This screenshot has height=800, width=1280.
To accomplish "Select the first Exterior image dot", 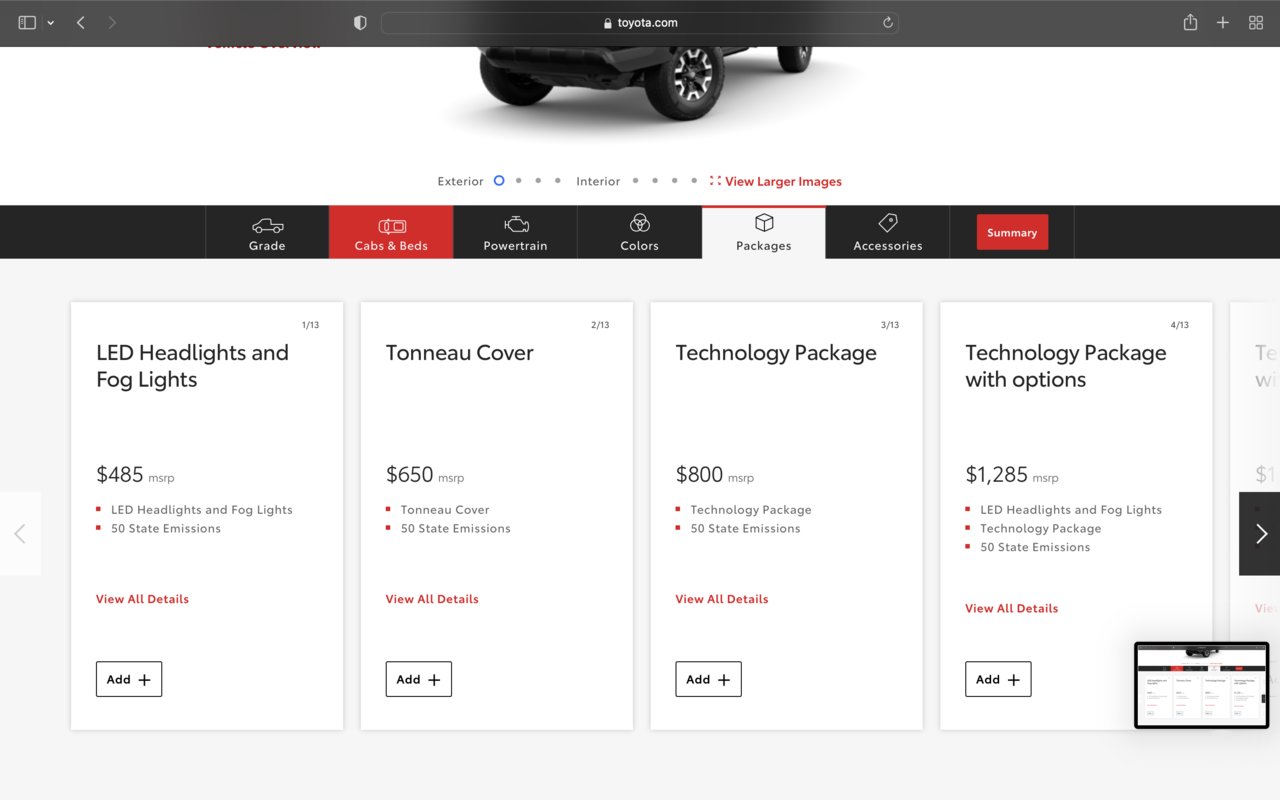I will click(x=499, y=181).
